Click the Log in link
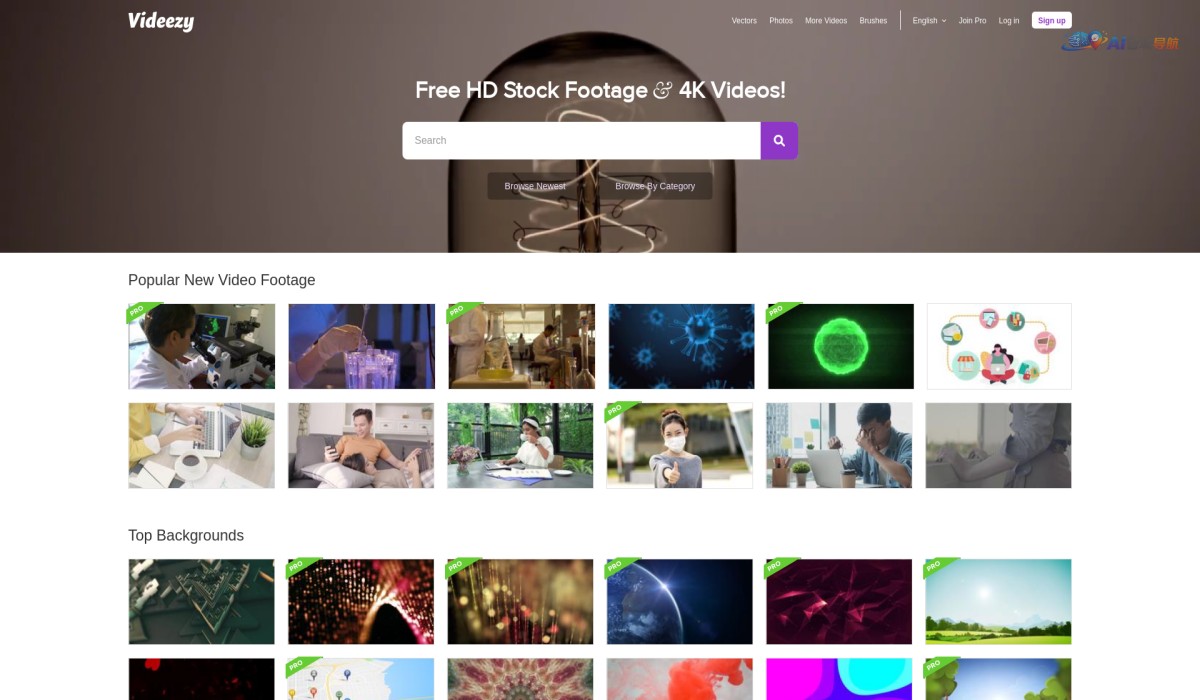Viewport: 1200px width, 700px height. click(x=1009, y=21)
